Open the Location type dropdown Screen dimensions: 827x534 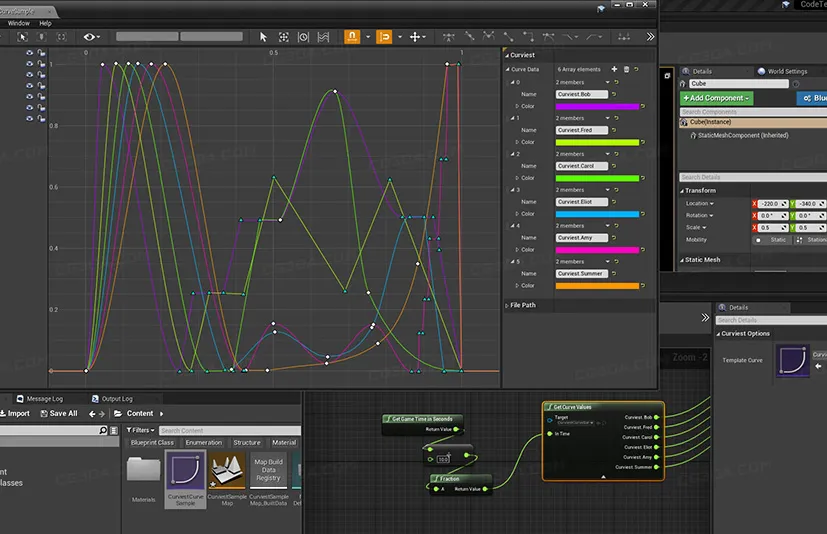pos(700,204)
